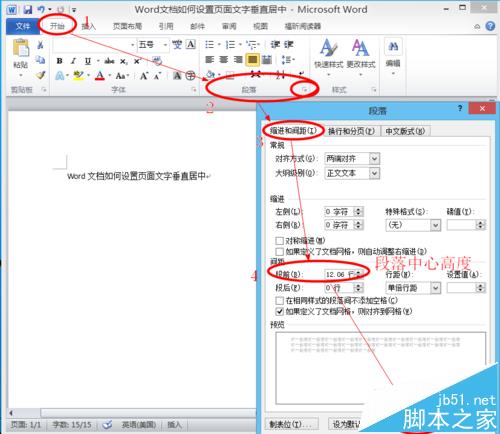Adjust left indent spinner
The height and width of the screenshot is (434, 500).
pyautogui.click(x=359, y=211)
